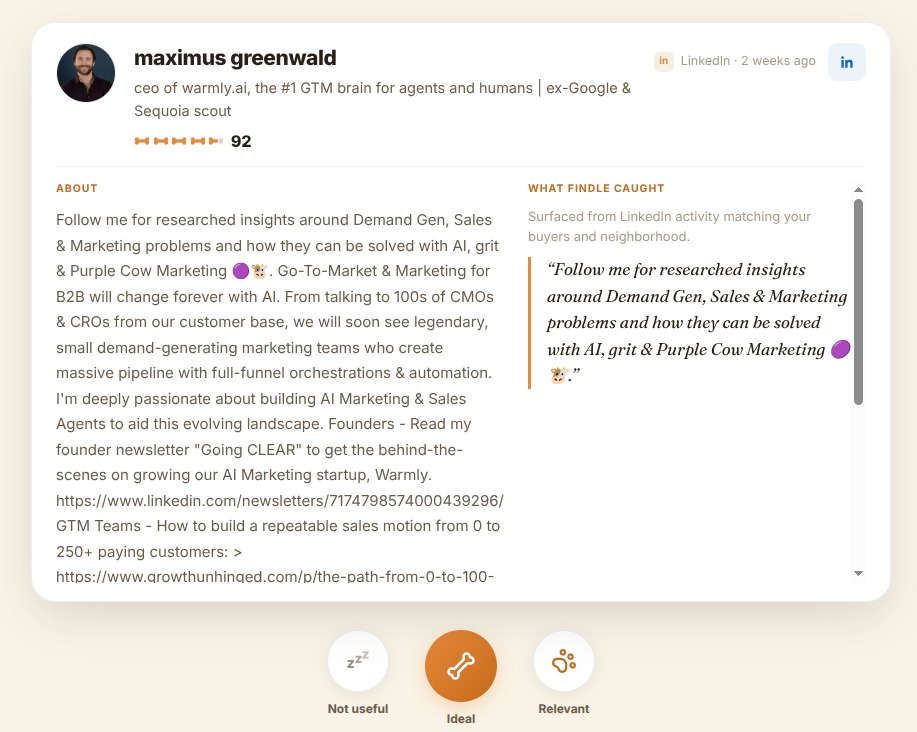This screenshot has height=732, width=917.
Task: Click the Not useful sleep icon button
Action: pos(358,661)
